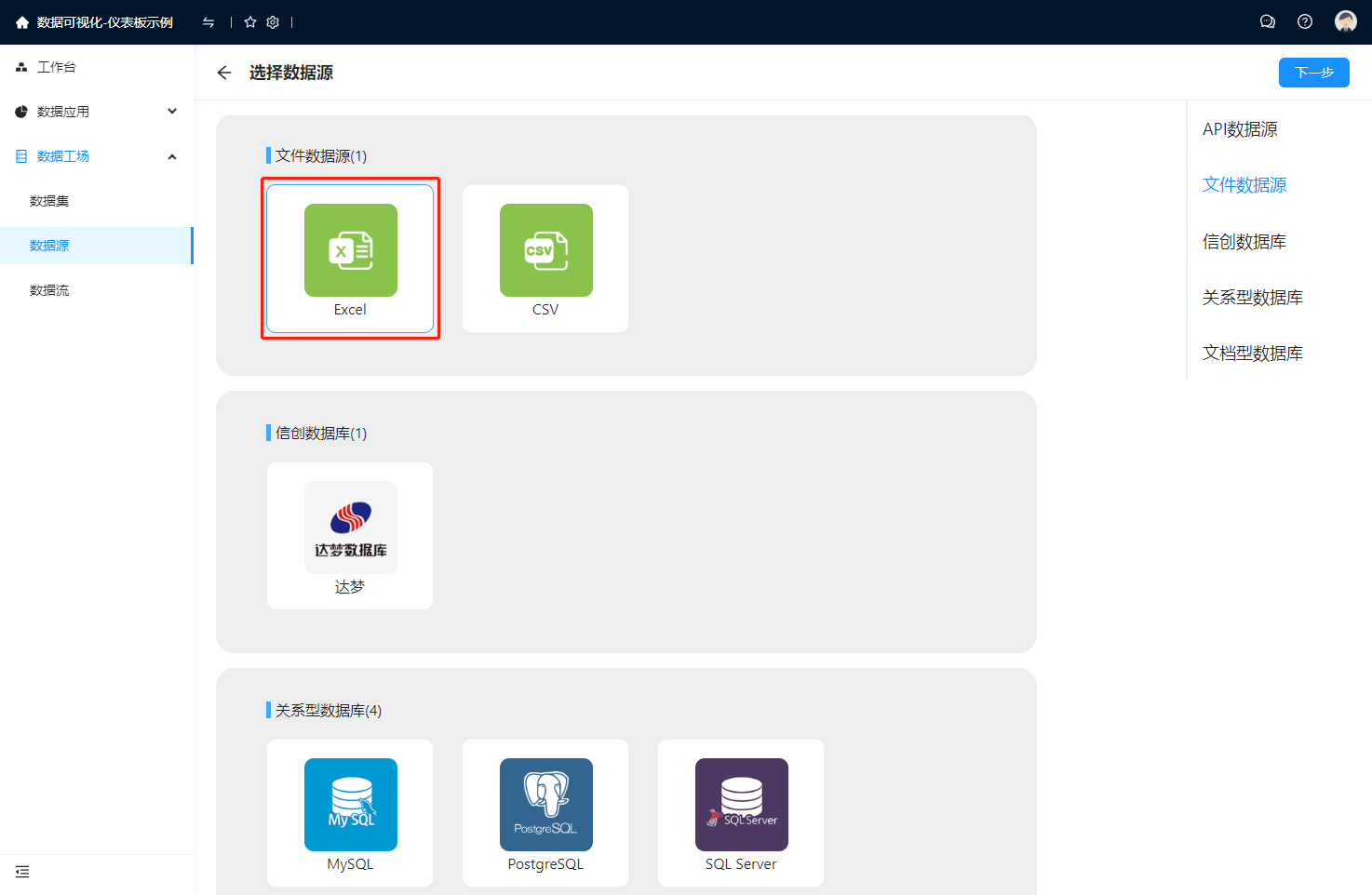Image resolution: width=1372 pixels, height=895 pixels.
Task: Click the back arrow beside 选择数据源
Action: coord(224,73)
